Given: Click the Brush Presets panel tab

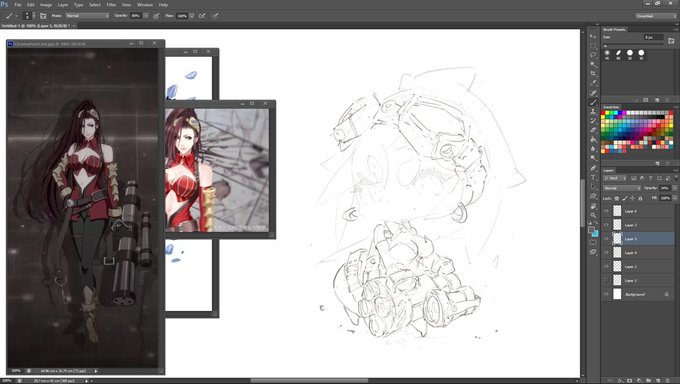Looking at the screenshot, I should pos(615,30).
